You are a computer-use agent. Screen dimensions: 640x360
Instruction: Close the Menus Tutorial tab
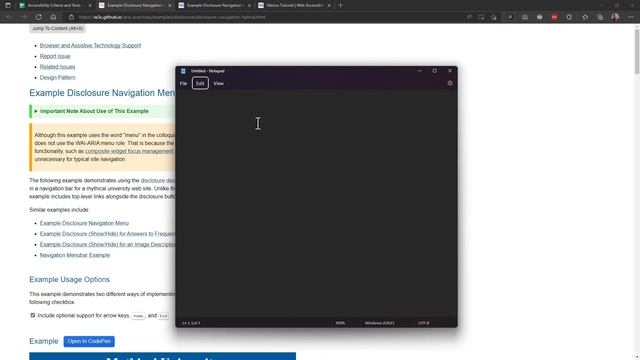[329, 5]
